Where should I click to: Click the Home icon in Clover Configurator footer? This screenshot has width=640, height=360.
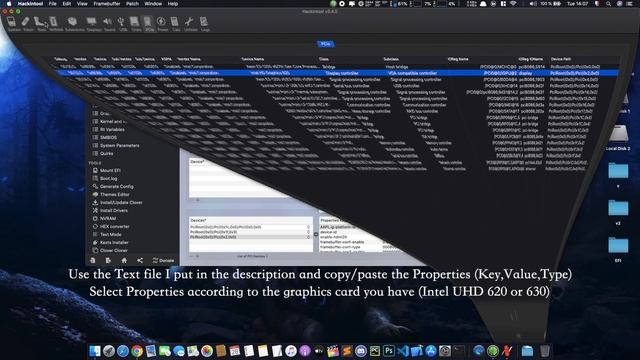coord(124,260)
